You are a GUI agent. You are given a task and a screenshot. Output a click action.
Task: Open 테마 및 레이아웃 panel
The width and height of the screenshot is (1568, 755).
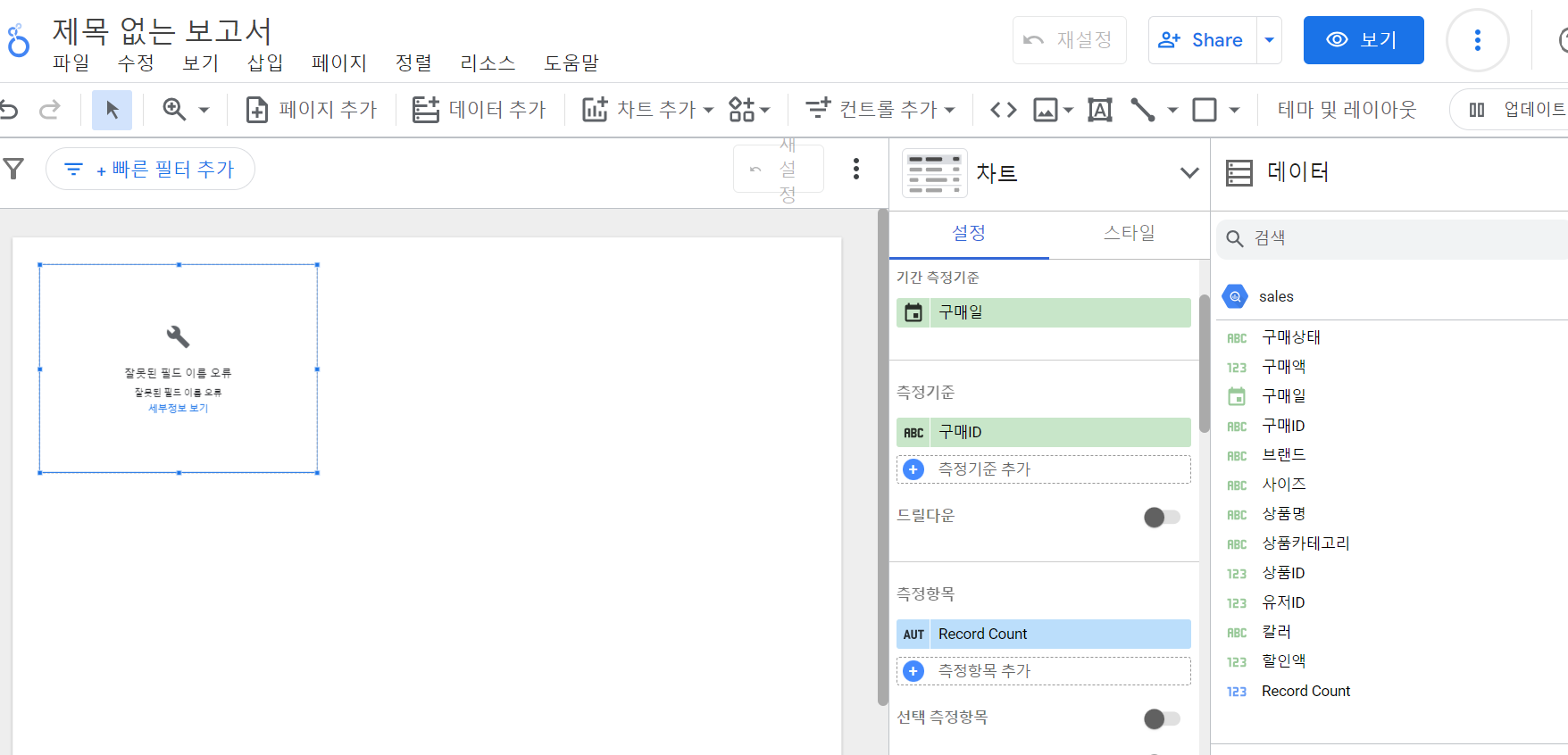pyautogui.click(x=1347, y=110)
